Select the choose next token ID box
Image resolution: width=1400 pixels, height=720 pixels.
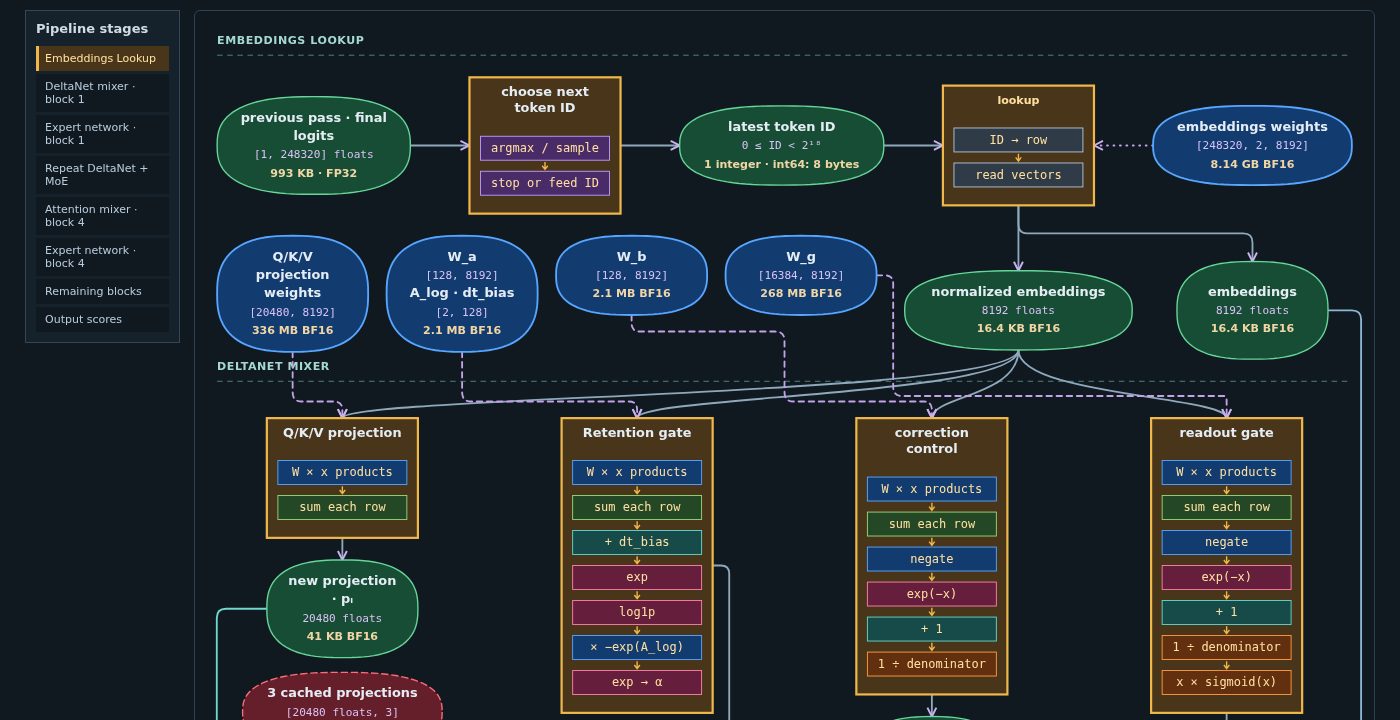click(545, 145)
